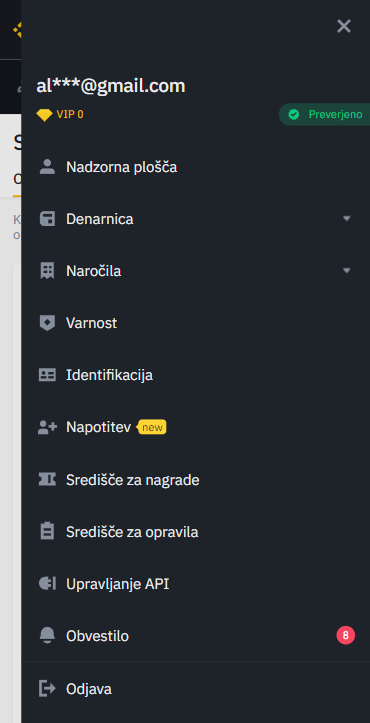Expand the Naročila dropdown arrow

click(x=347, y=271)
